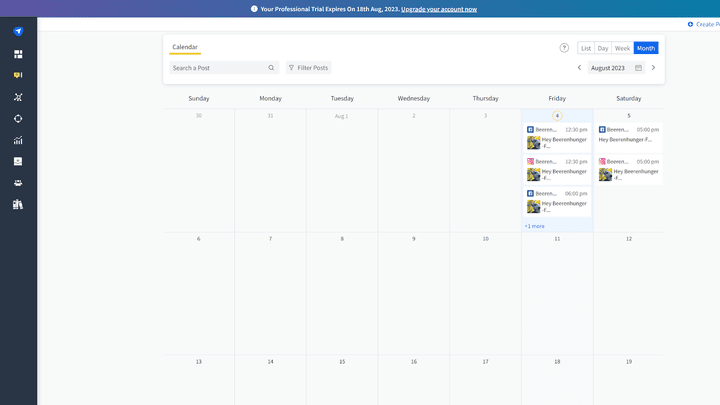Select date 5 on Saturday

[629, 116]
